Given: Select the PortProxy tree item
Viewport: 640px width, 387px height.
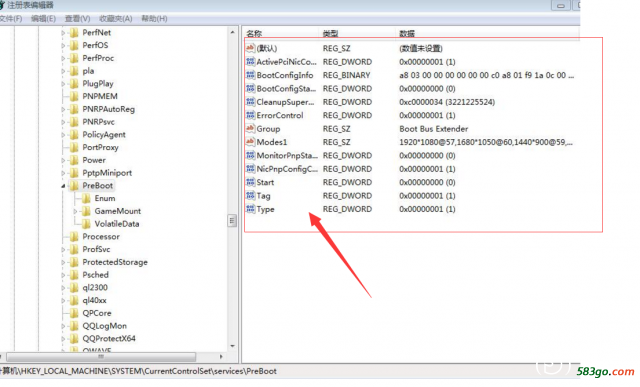Looking at the screenshot, I should click(100, 147).
